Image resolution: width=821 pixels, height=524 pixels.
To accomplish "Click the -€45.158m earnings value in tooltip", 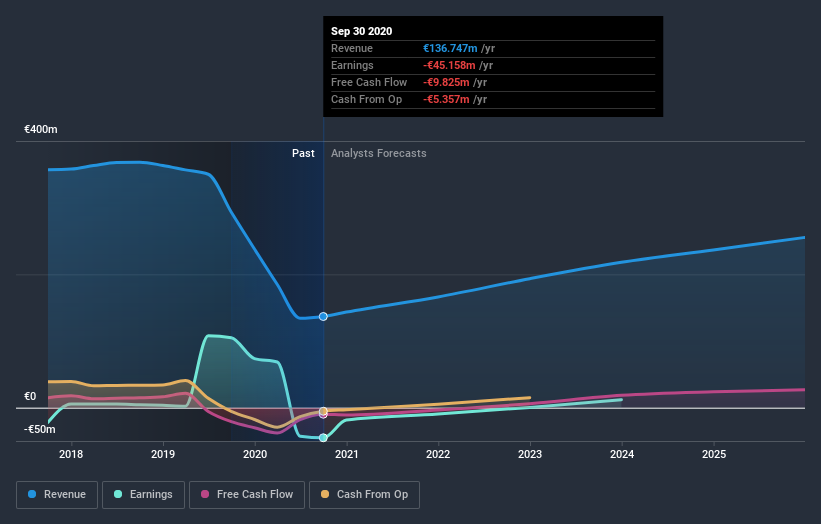I will 449,65.
